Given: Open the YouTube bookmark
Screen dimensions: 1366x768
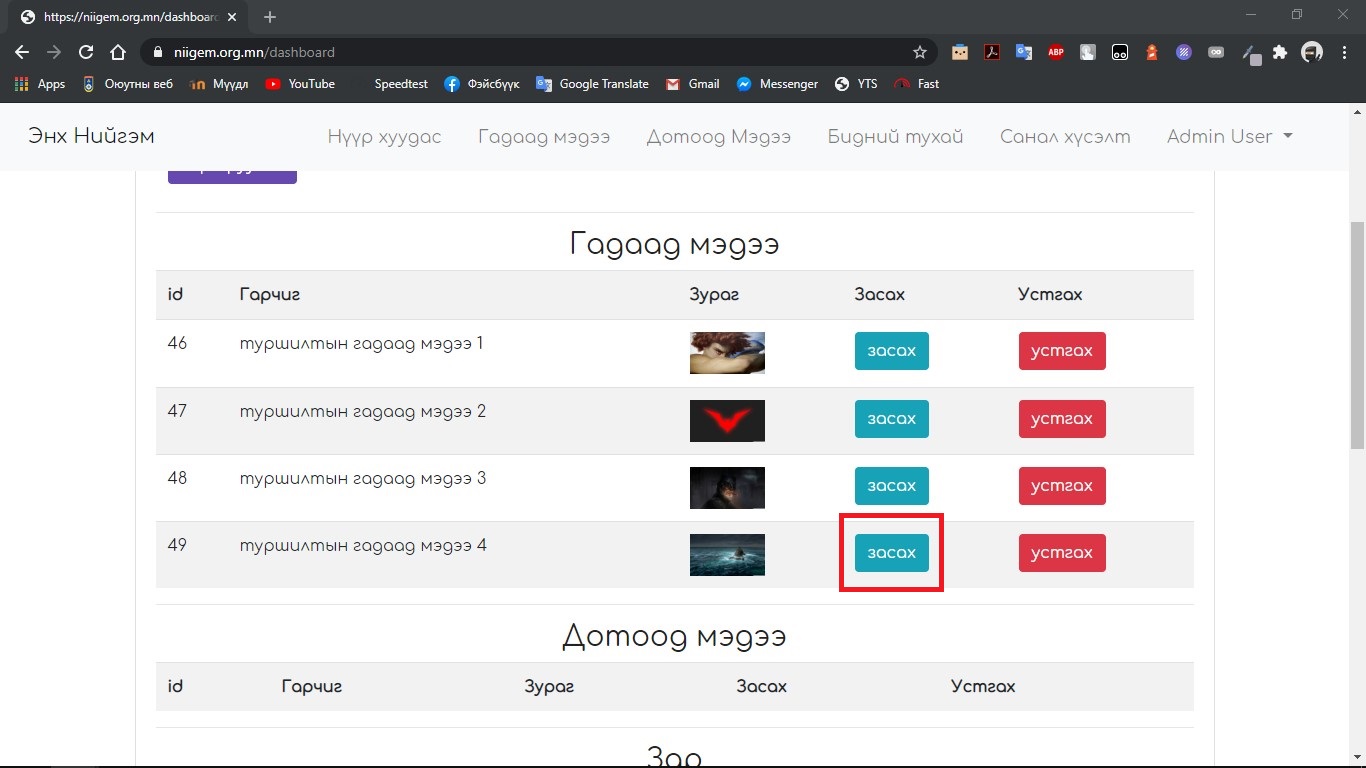Looking at the screenshot, I should pos(300,84).
